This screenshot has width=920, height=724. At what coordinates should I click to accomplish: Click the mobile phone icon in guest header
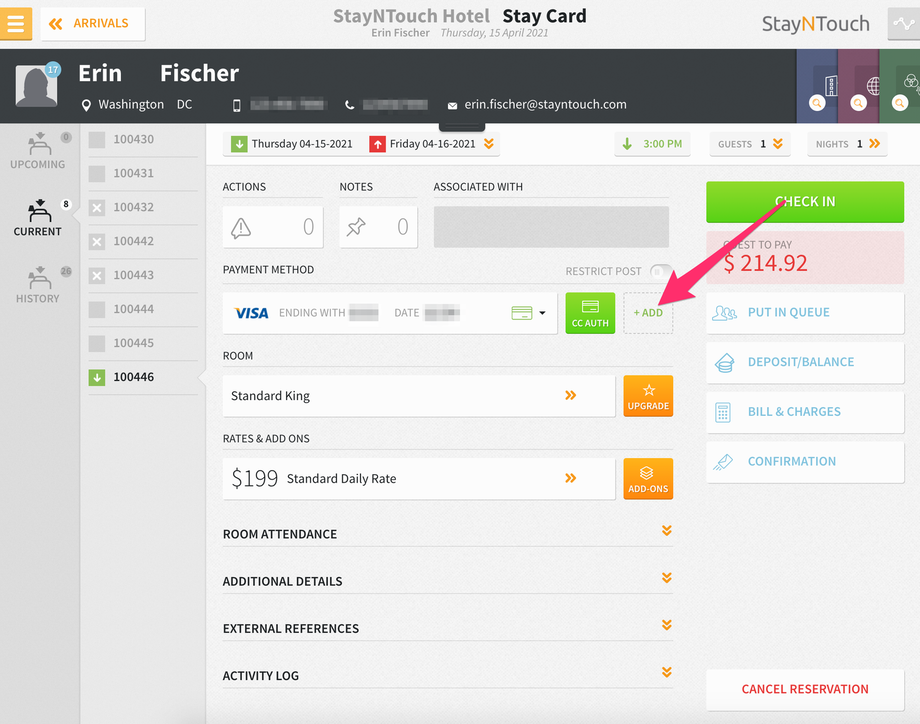[x=236, y=106]
